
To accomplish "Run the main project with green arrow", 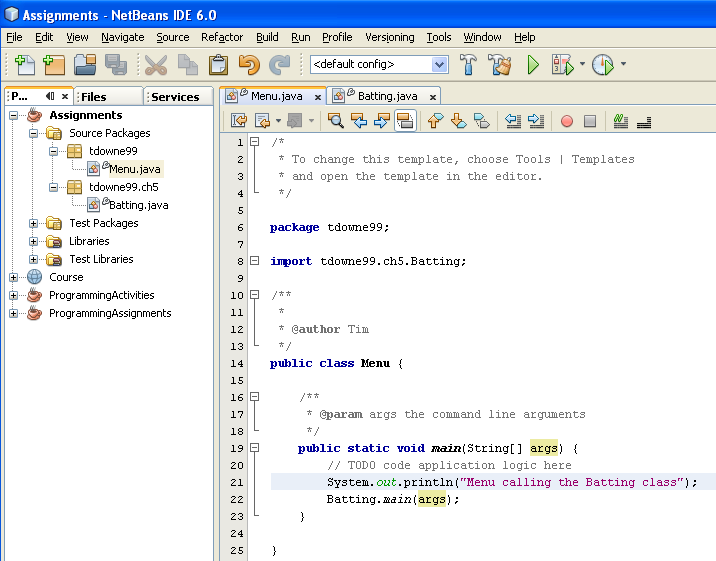I will tap(533, 64).
